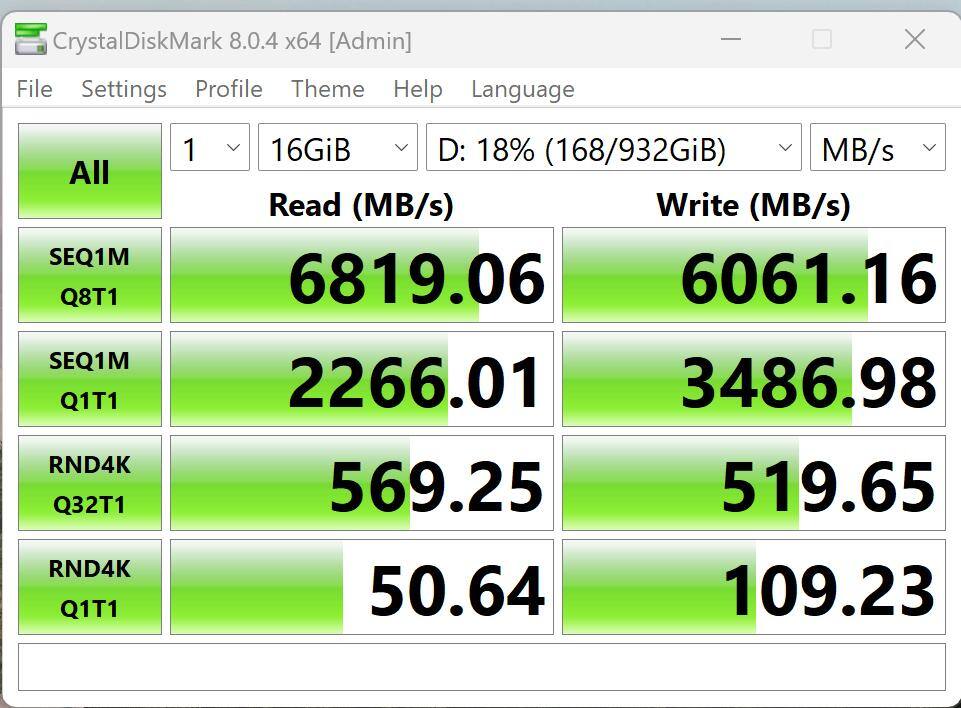Expand the D: drive selection dropdown
Image resolution: width=961 pixels, height=708 pixels.
pos(613,150)
